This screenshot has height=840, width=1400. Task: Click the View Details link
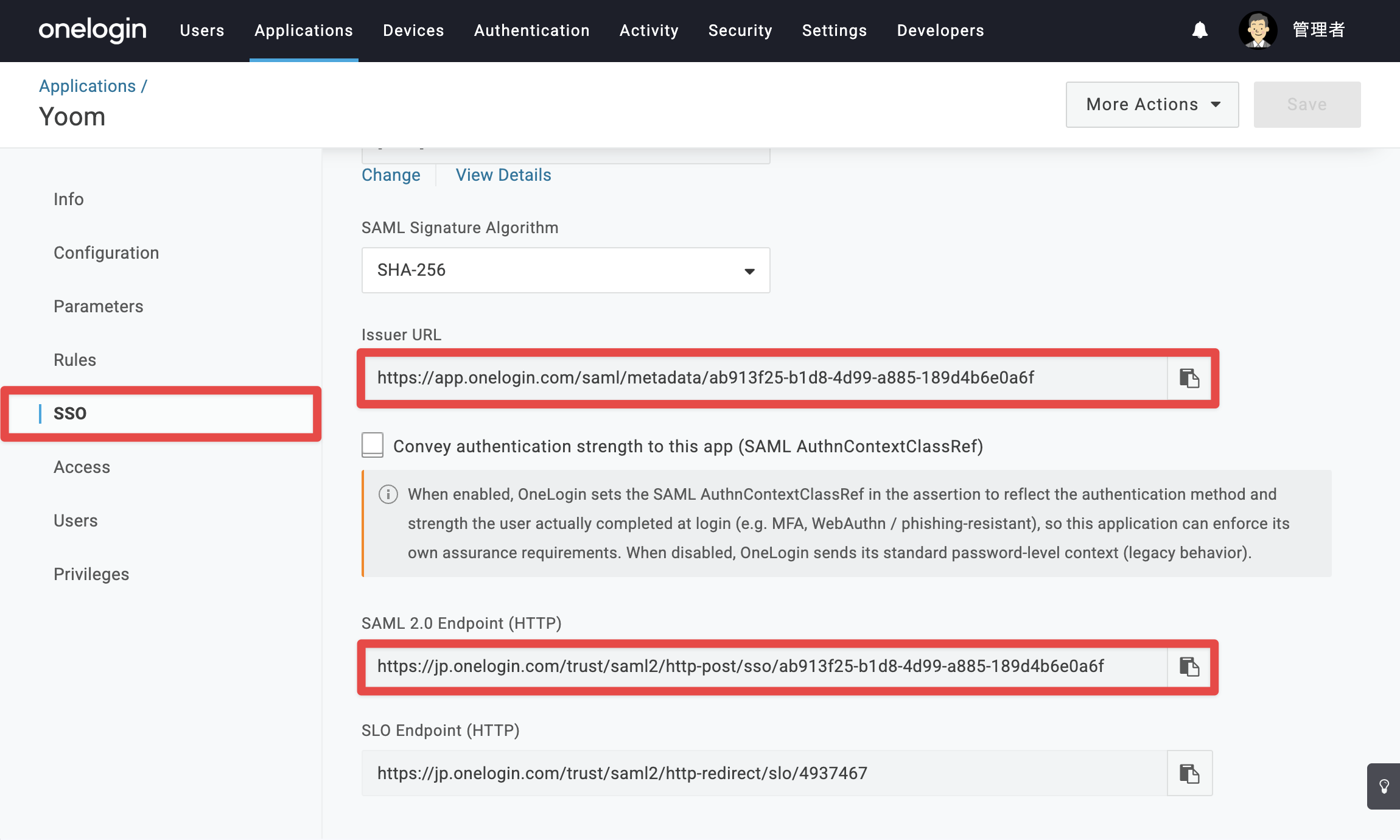click(503, 175)
